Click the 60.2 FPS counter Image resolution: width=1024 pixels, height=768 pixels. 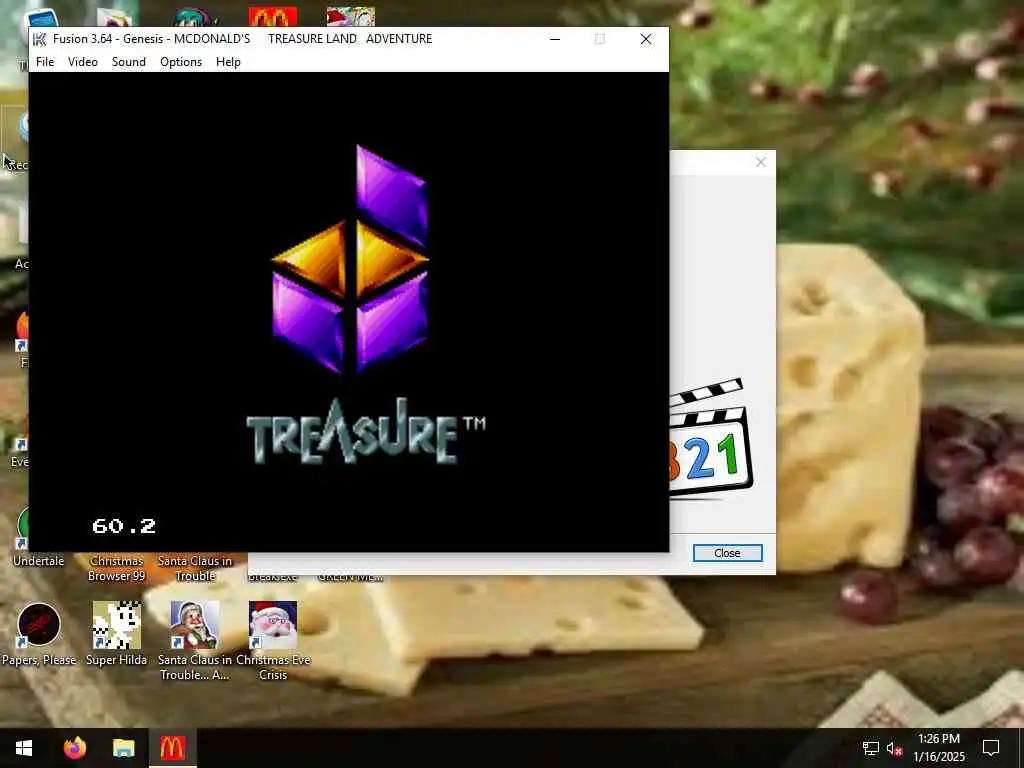click(124, 526)
